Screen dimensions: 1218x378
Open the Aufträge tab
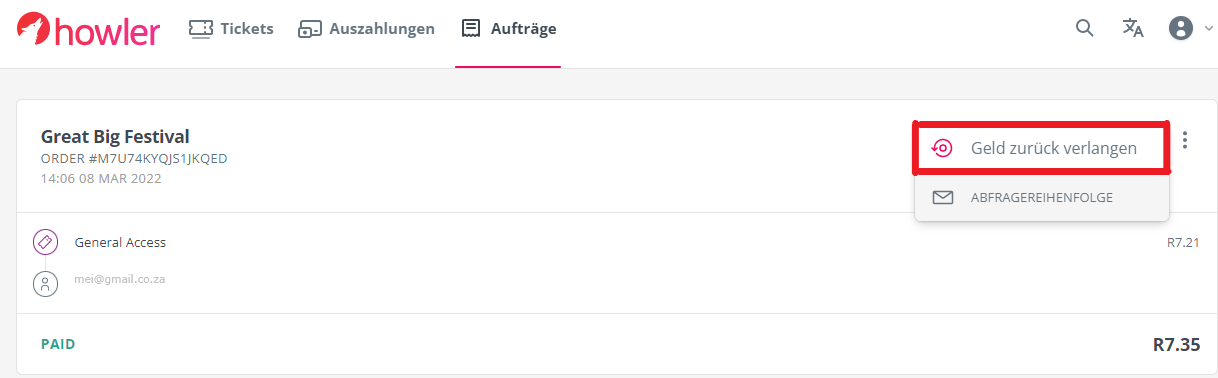coord(508,29)
